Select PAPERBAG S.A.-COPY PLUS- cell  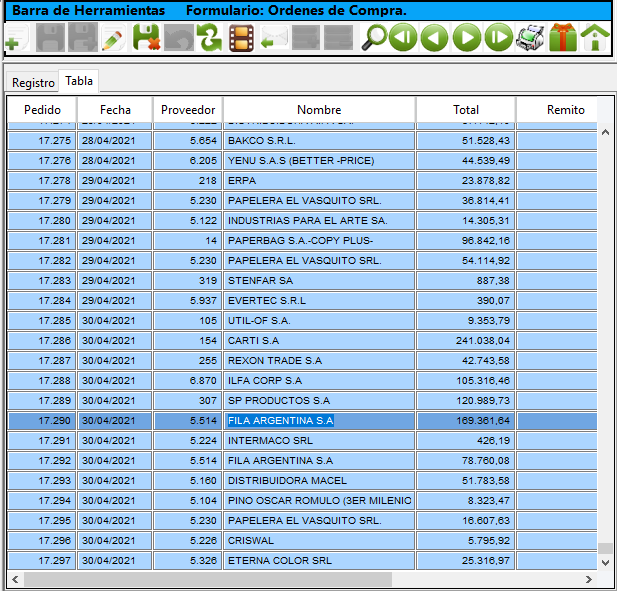coord(319,240)
